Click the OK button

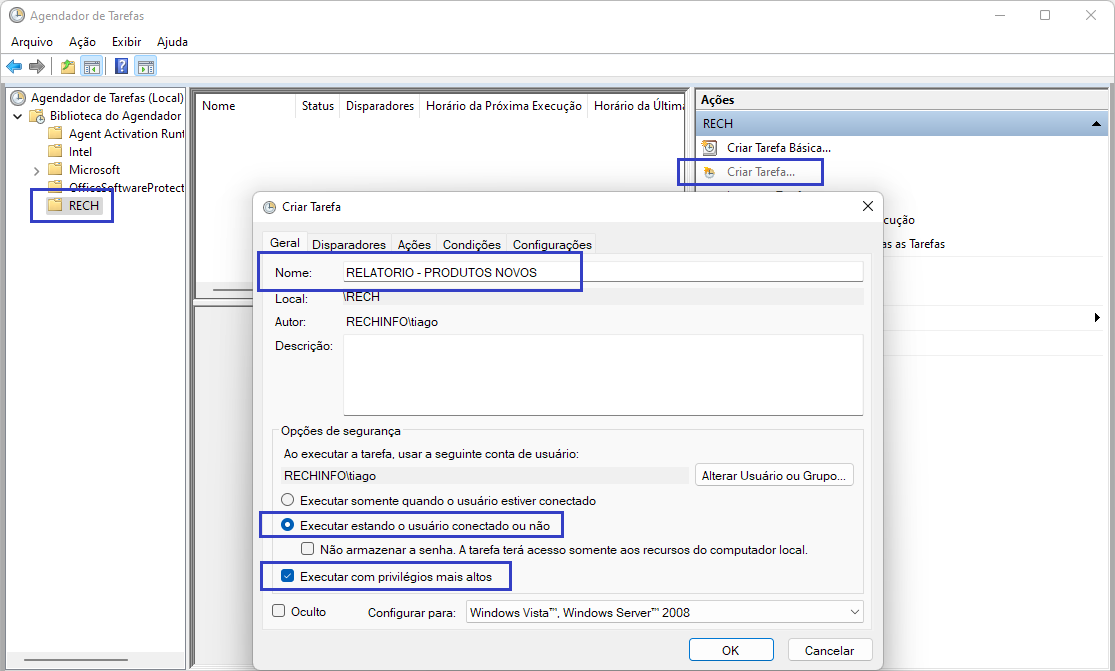(x=731, y=650)
